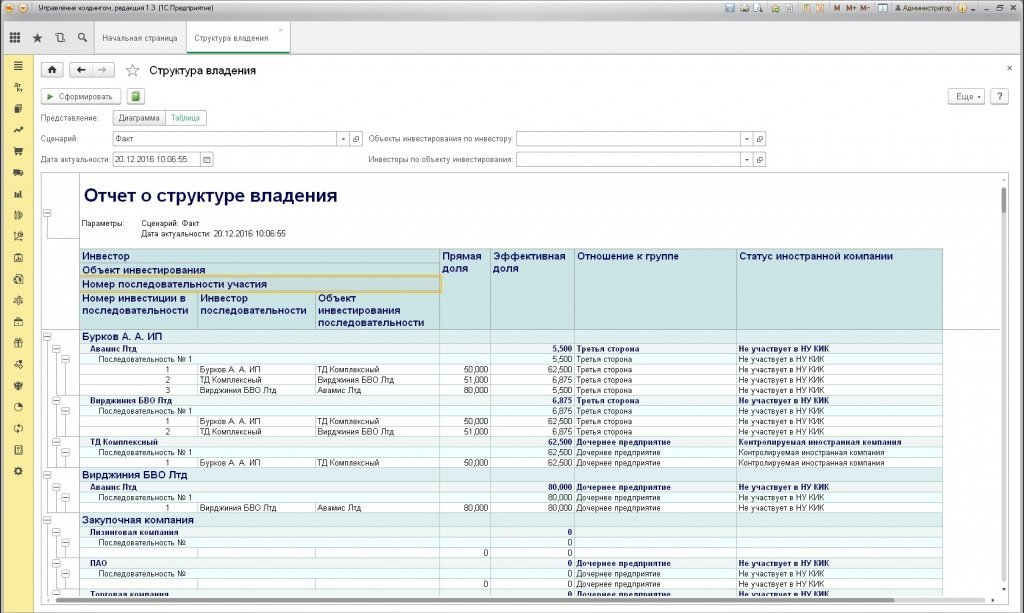
Task: Open help with the question mark button
Action: tap(999, 97)
